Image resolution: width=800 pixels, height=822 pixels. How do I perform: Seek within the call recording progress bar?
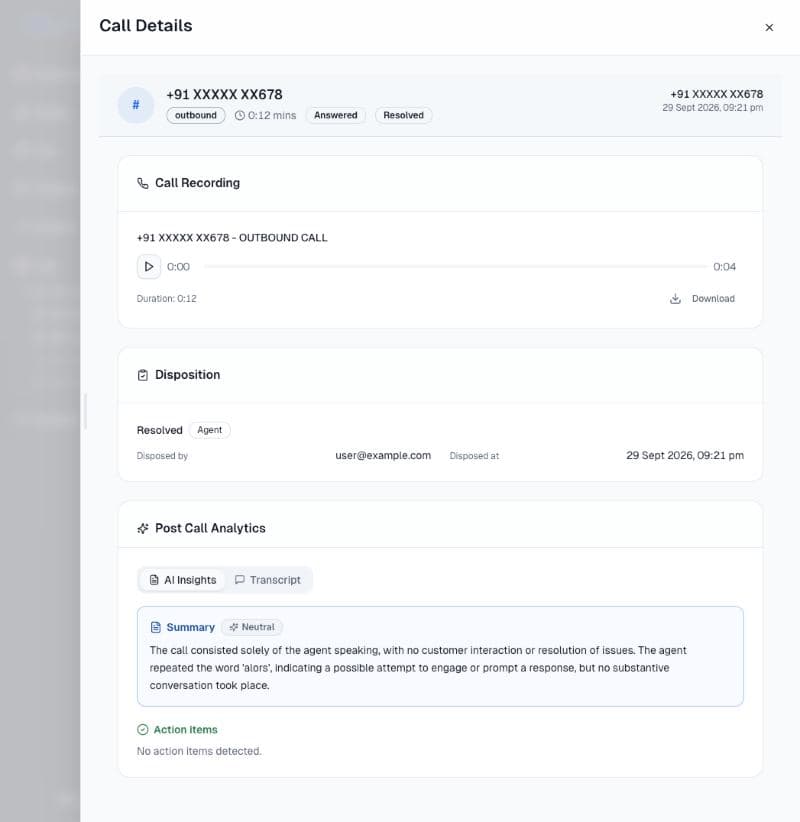tap(455, 266)
